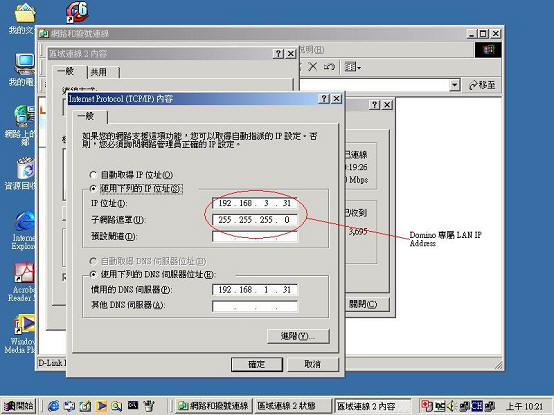Open Internet Explorer from quick launch bar

coord(53,406)
